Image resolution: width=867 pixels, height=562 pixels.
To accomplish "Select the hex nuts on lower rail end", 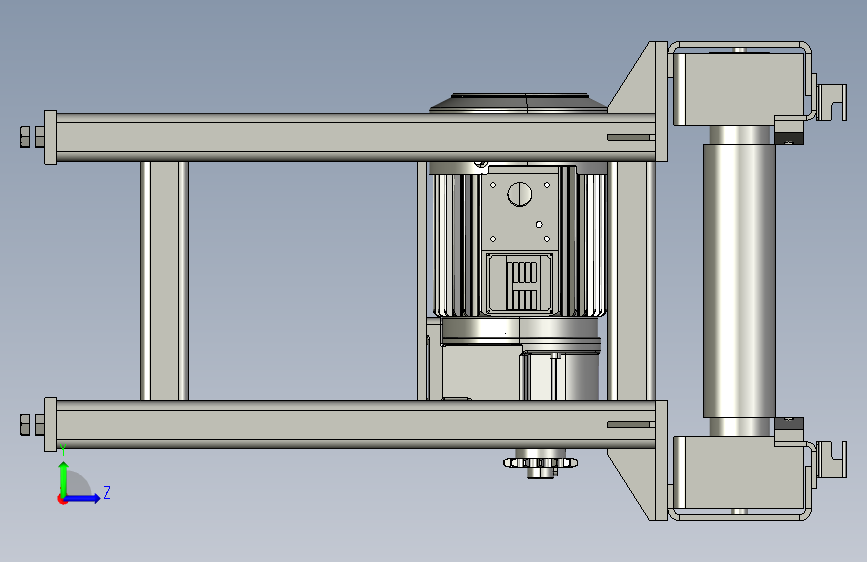I will pyautogui.click(x=32, y=425).
